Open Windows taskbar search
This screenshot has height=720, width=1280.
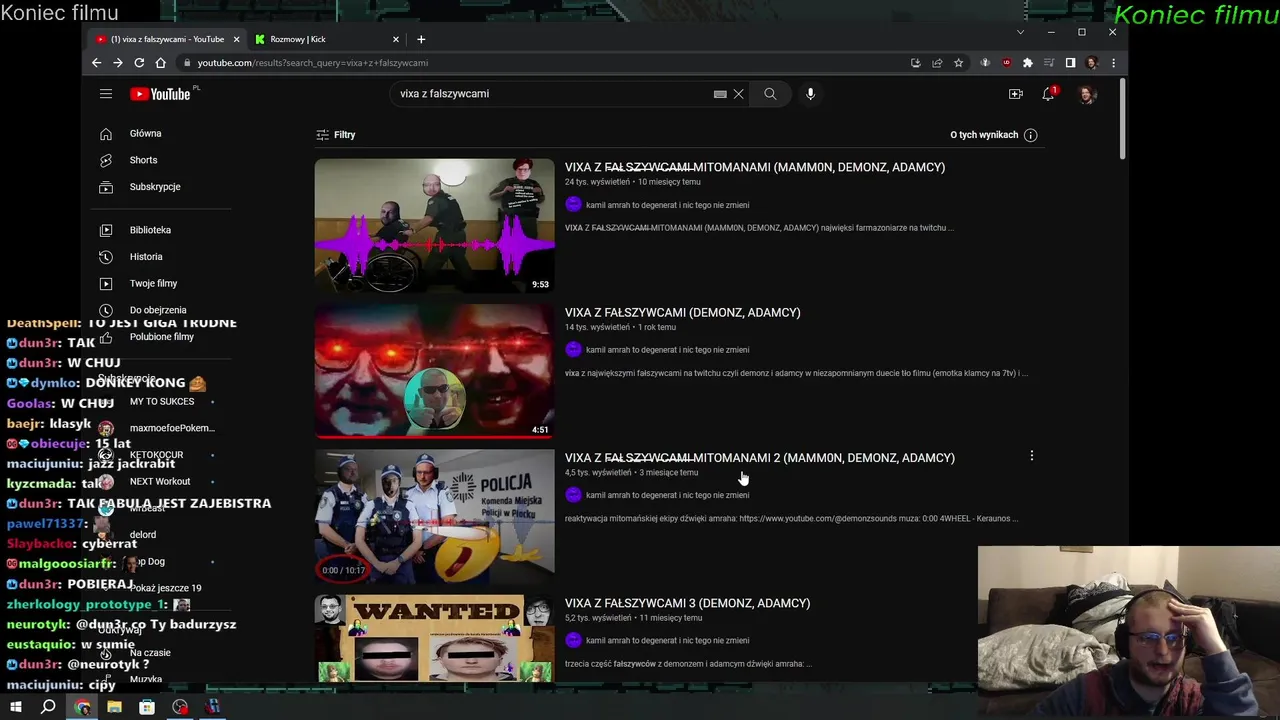click(48, 707)
